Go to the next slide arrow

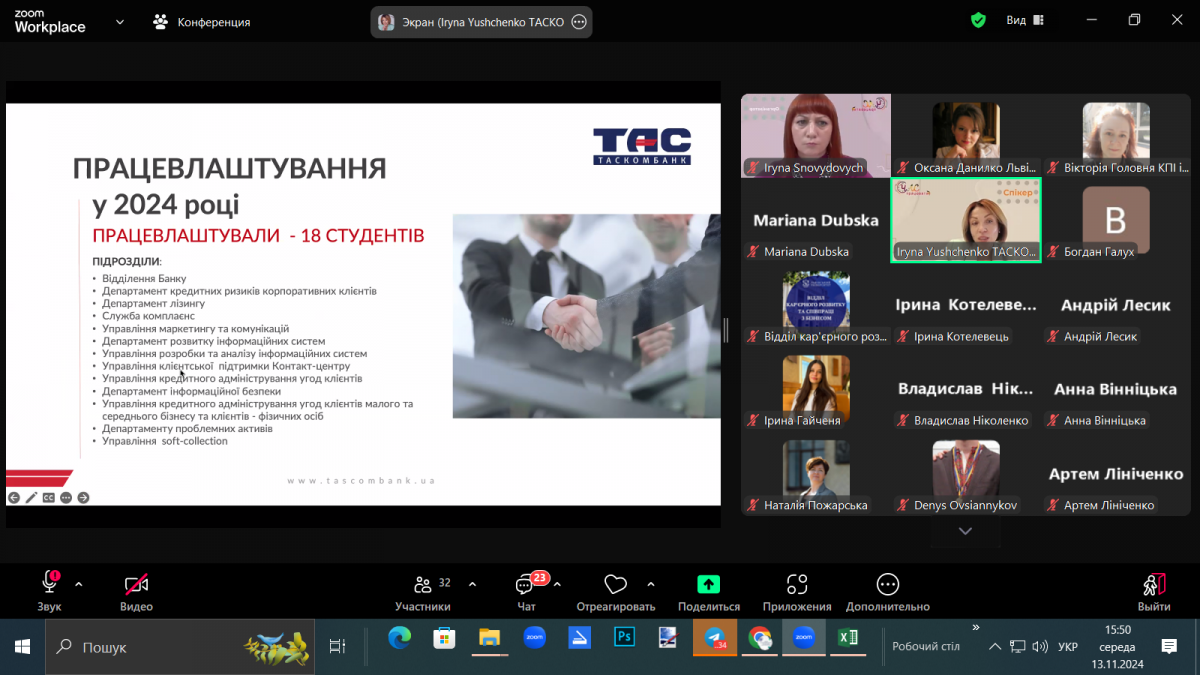[84, 497]
